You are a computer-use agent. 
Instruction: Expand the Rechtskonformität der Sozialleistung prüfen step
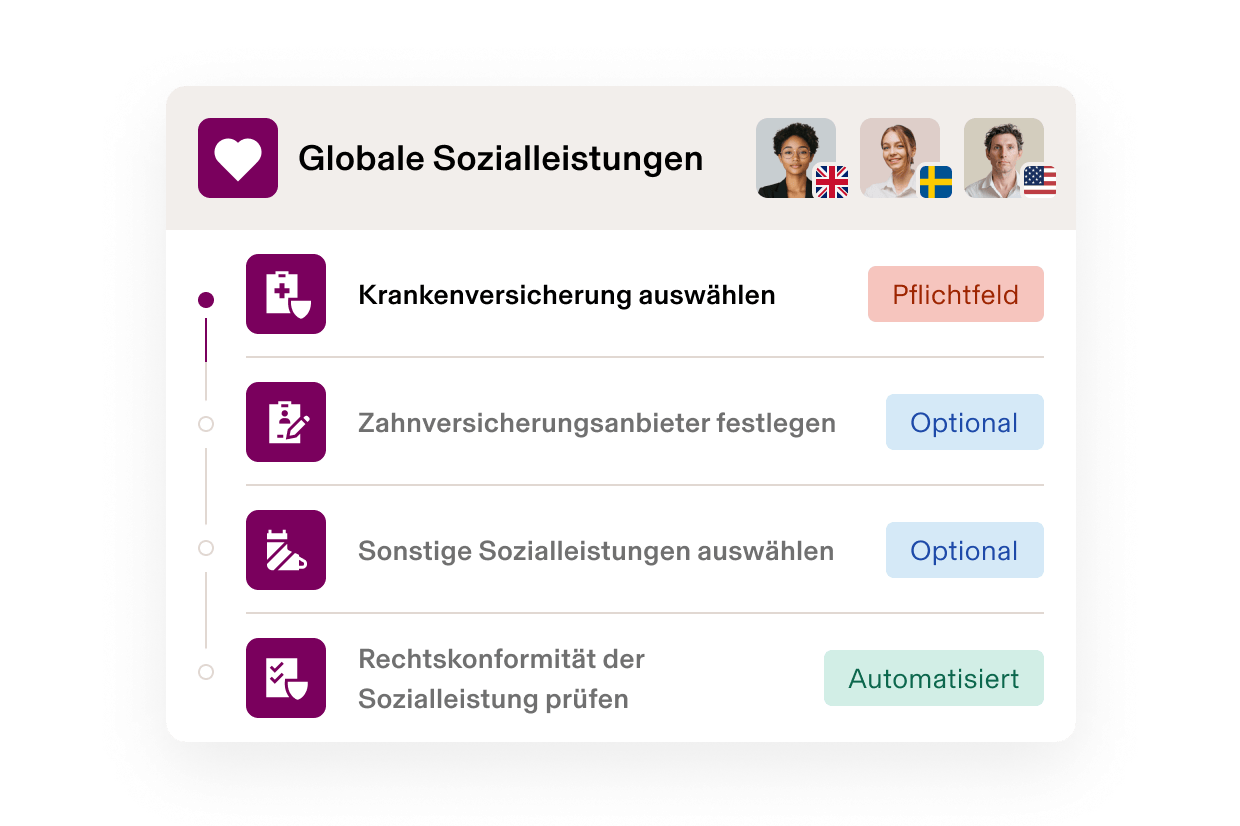point(500,678)
